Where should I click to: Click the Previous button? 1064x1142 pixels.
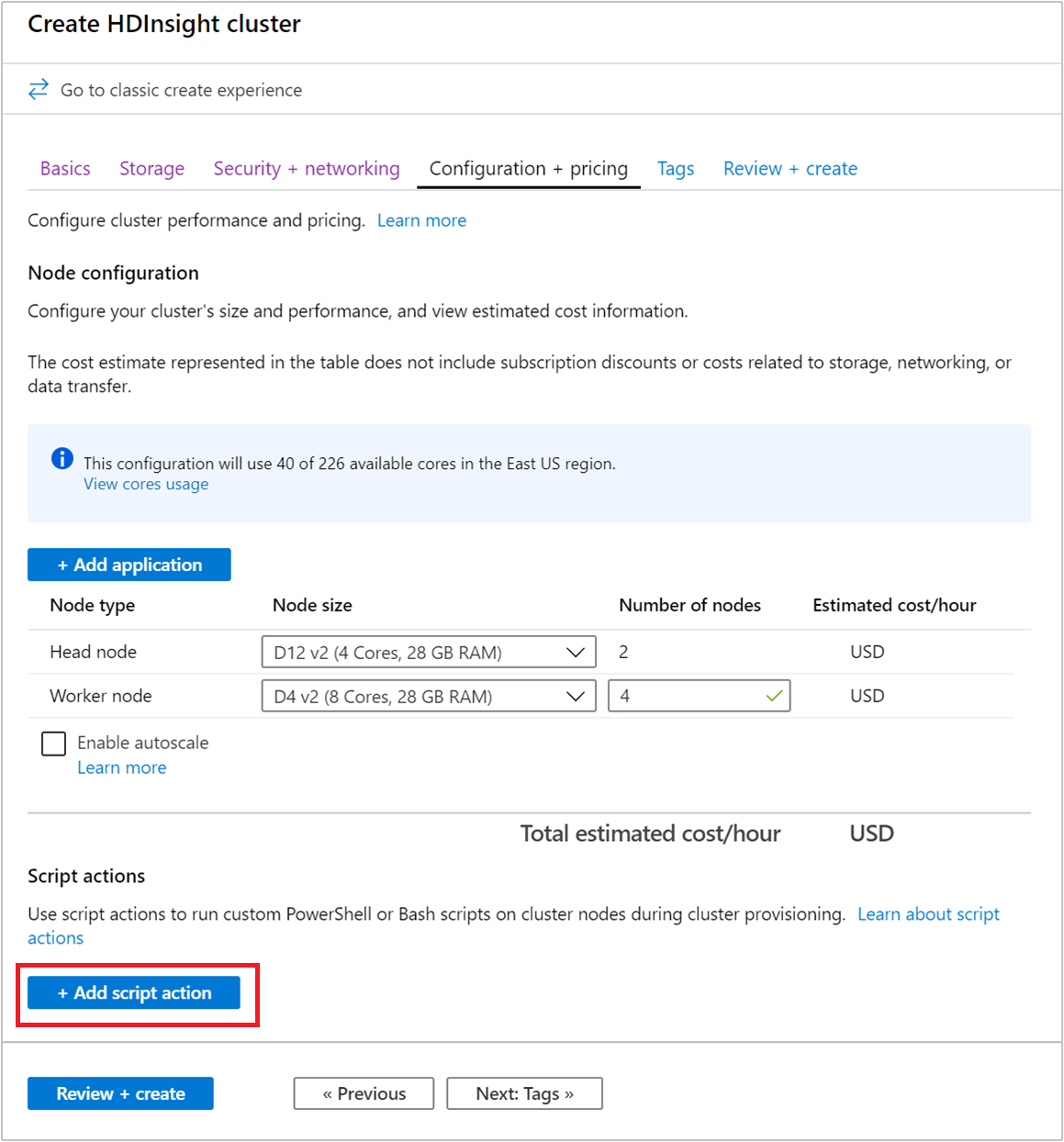click(363, 1093)
